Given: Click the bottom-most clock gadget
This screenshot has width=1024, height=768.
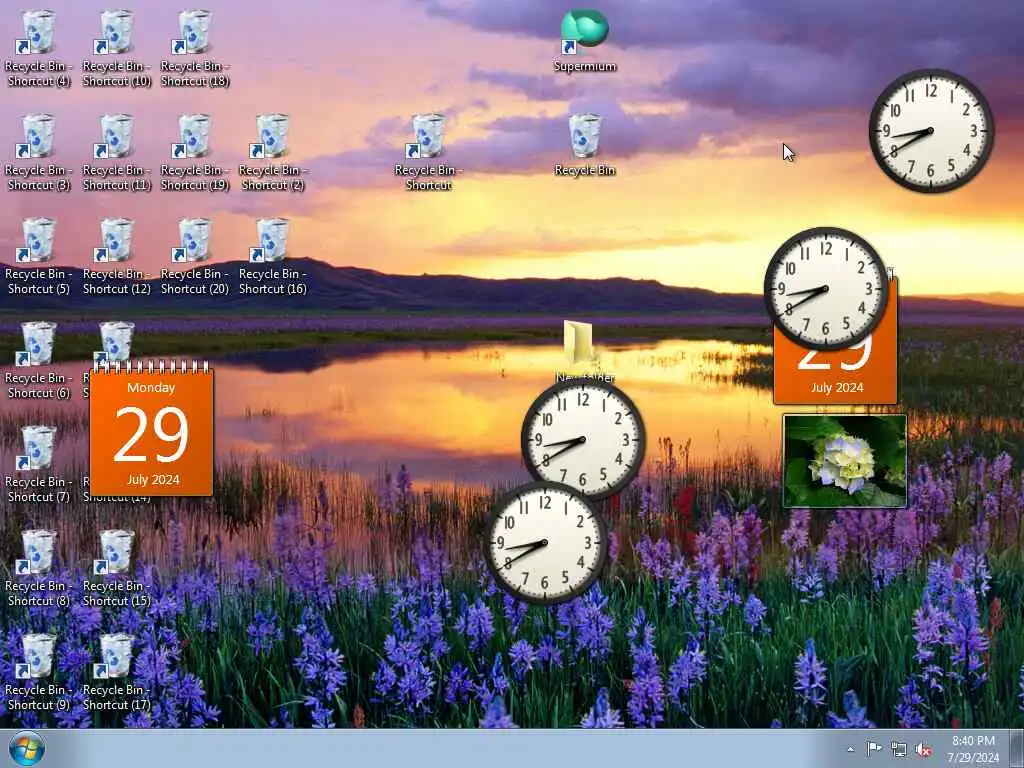Looking at the screenshot, I should (x=546, y=543).
